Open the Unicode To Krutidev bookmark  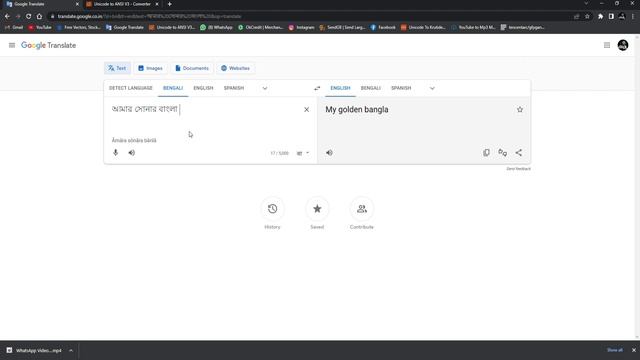click(423, 27)
